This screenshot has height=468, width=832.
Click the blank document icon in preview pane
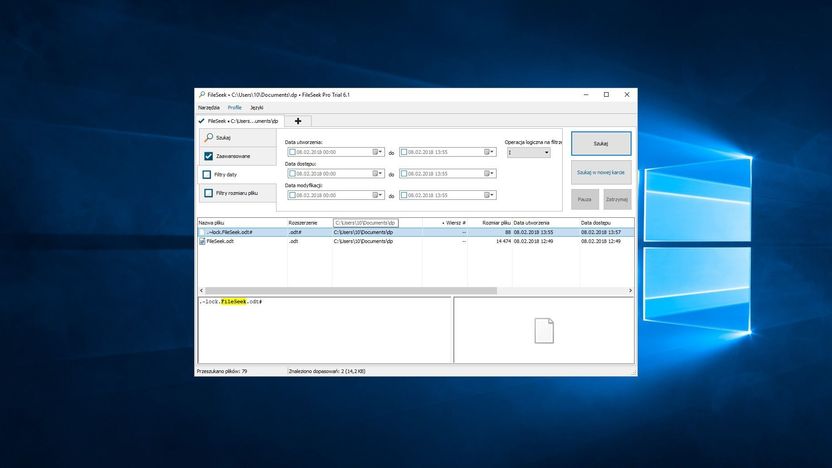click(x=544, y=331)
